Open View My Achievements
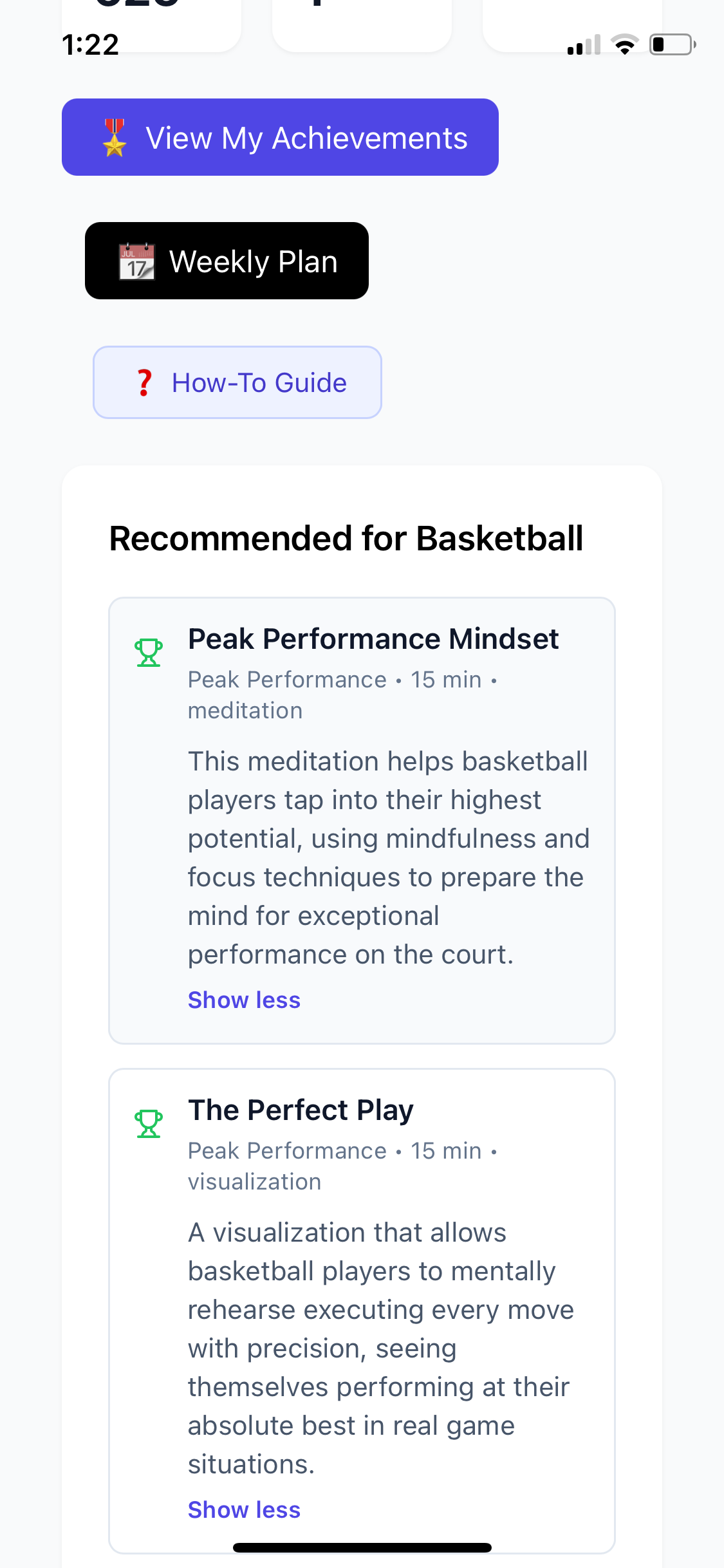 point(279,136)
